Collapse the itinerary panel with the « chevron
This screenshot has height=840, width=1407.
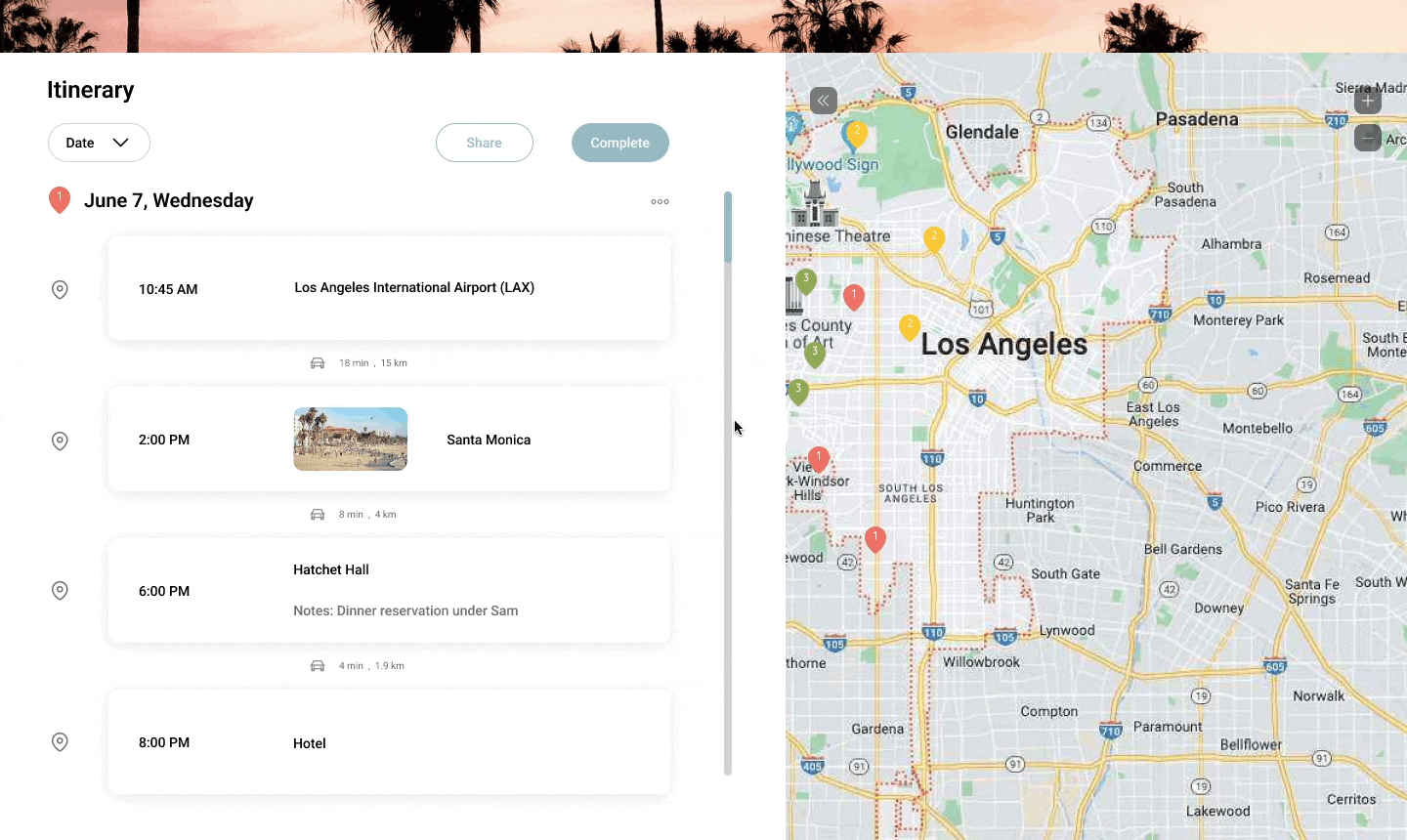tap(823, 100)
